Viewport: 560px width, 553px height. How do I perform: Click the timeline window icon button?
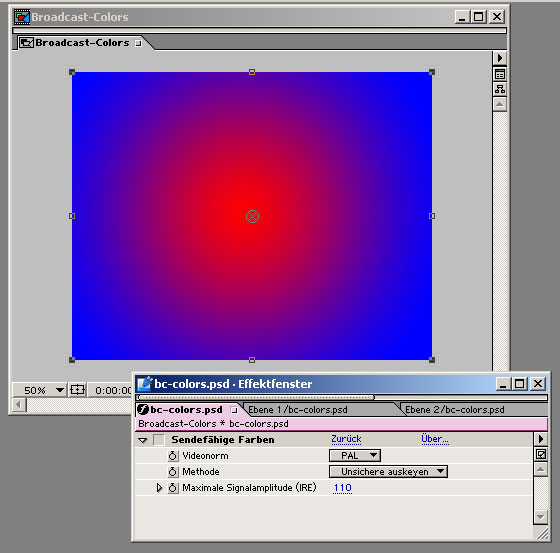[x=500, y=74]
